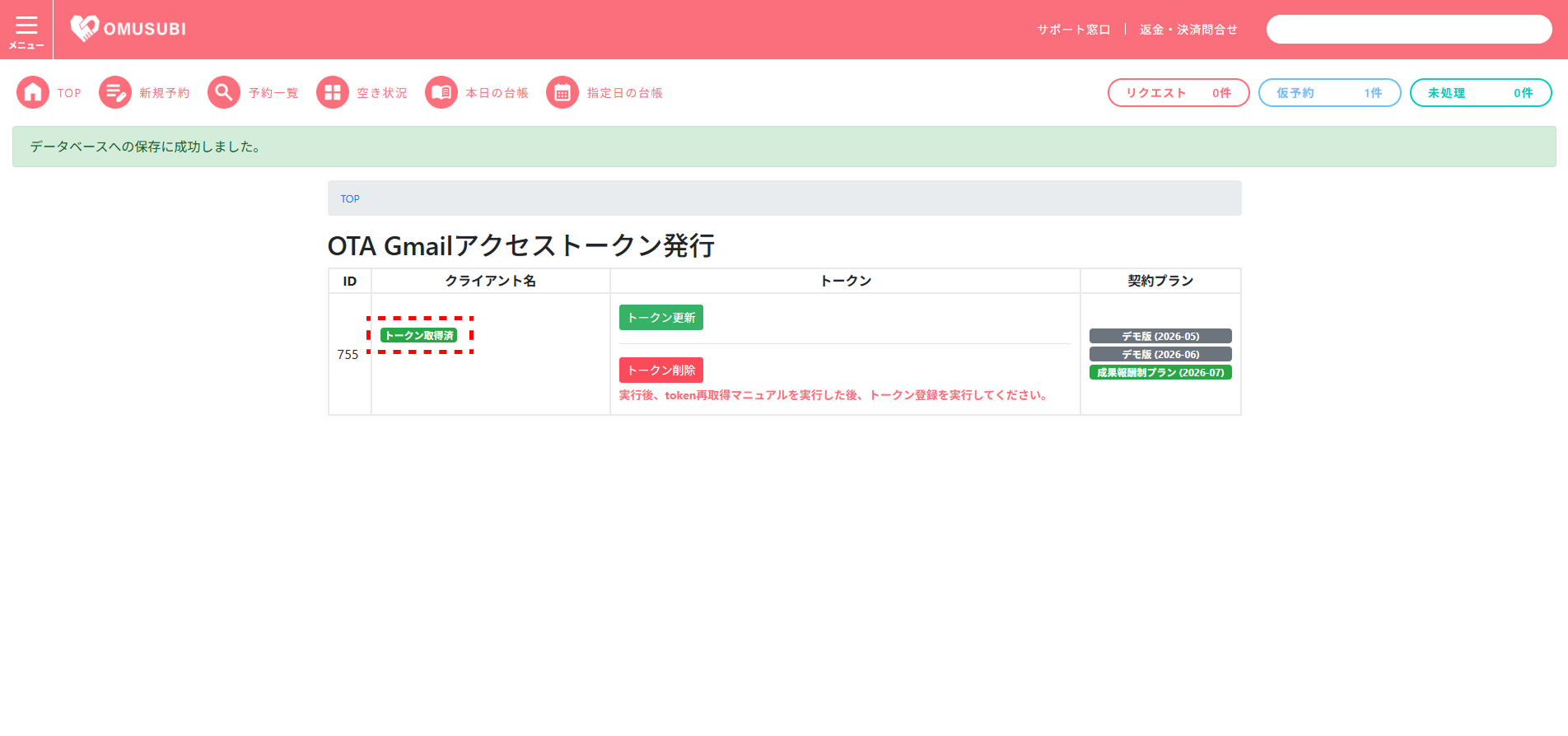Click the ID cell 755
The image size is (1568, 736).
tap(348, 355)
